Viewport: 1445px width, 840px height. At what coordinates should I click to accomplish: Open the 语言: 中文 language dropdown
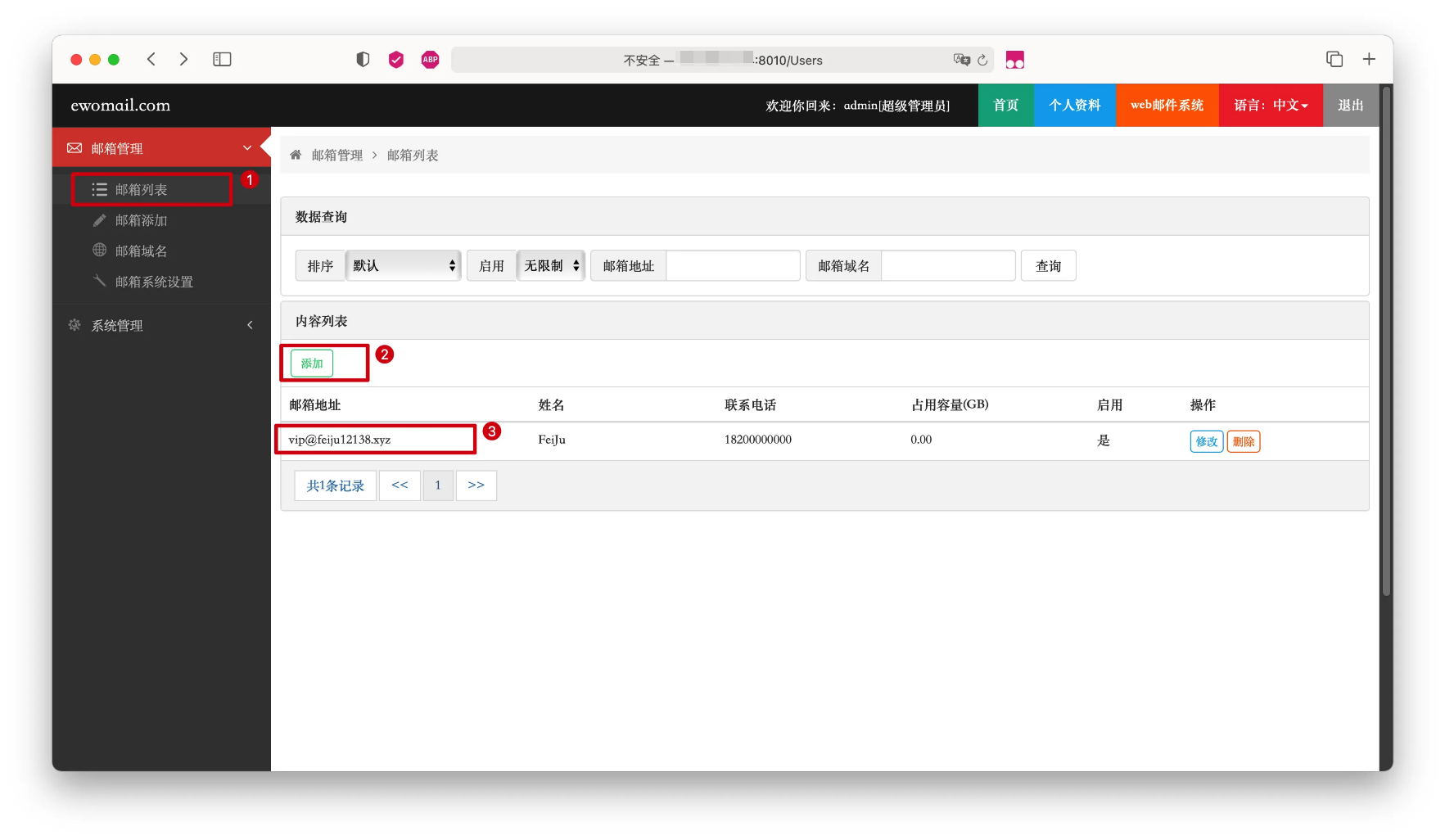pyautogui.click(x=1271, y=105)
